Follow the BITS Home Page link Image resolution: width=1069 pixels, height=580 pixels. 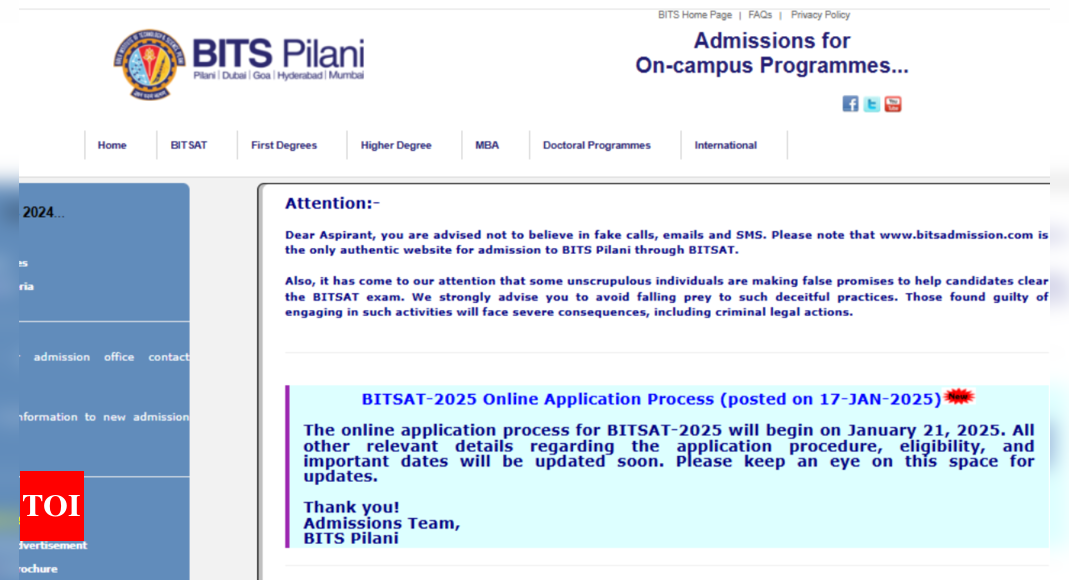click(x=695, y=15)
